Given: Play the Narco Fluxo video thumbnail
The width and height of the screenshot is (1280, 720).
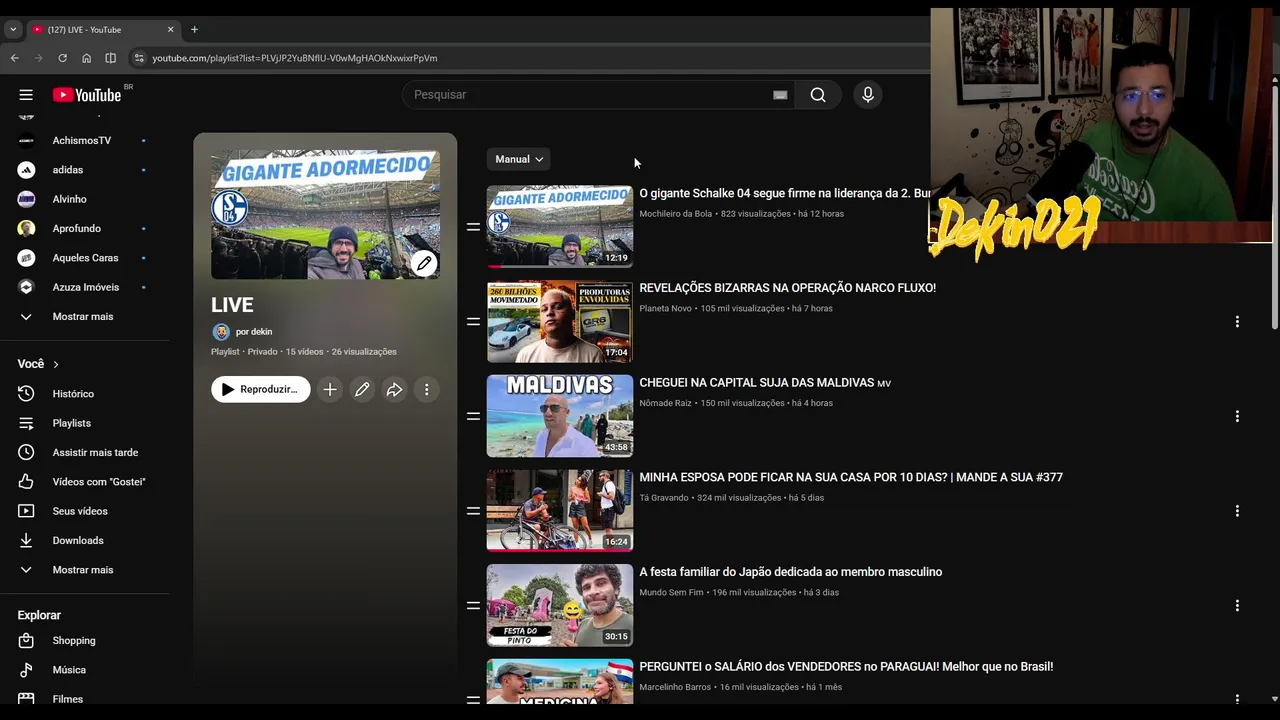Looking at the screenshot, I should [560, 321].
